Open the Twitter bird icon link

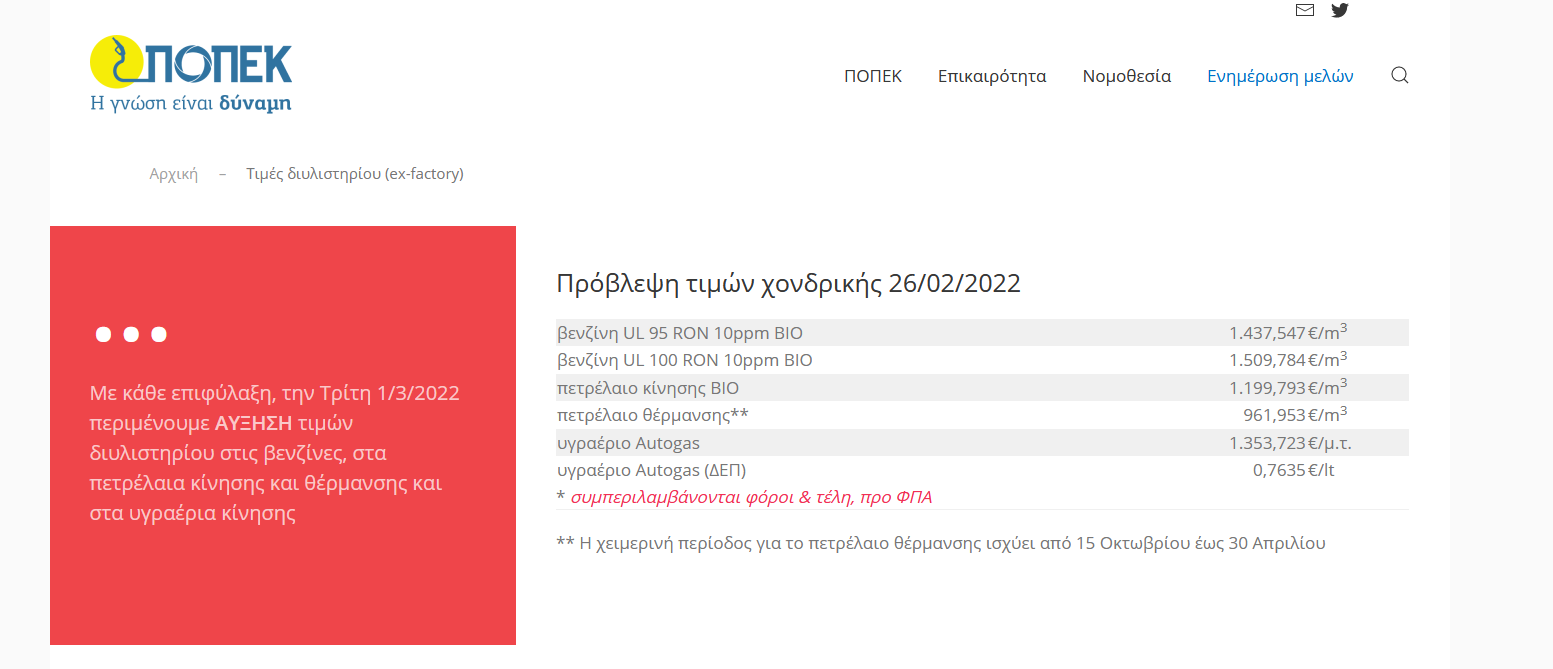coord(1340,11)
